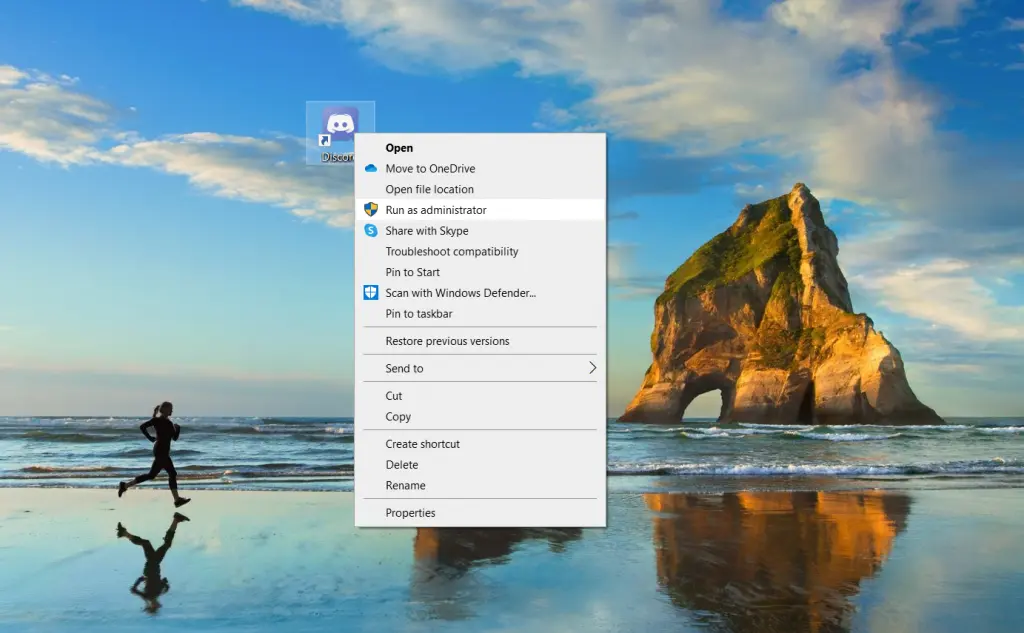Viewport: 1024px width, 633px height.
Task: Expand the Send to submenu arrow
Action: (x=592, y=368)
